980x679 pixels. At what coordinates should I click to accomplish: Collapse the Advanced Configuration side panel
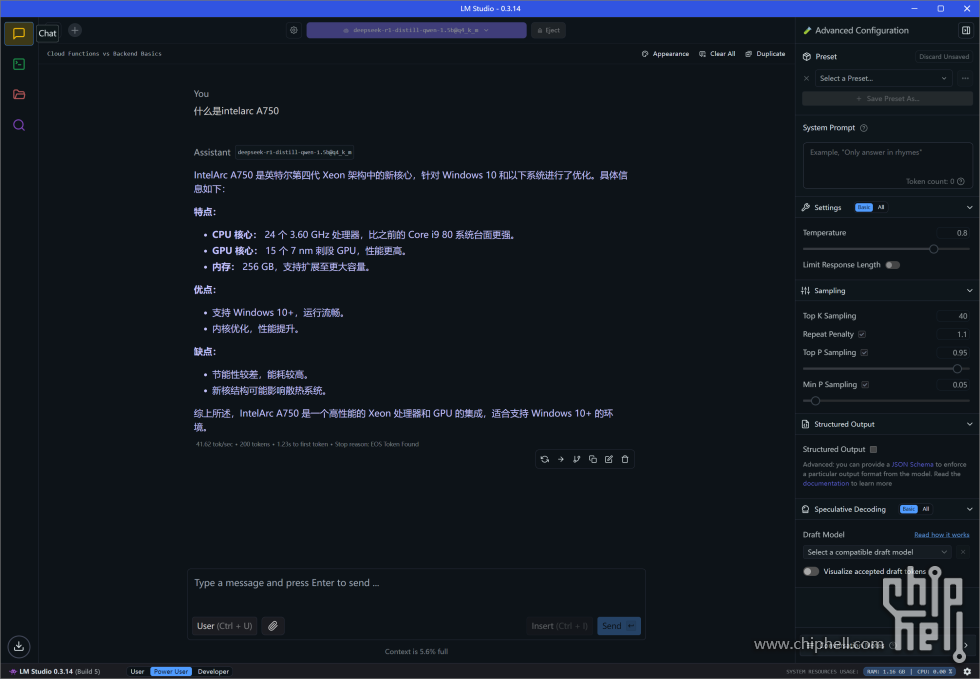click(966, 30)
